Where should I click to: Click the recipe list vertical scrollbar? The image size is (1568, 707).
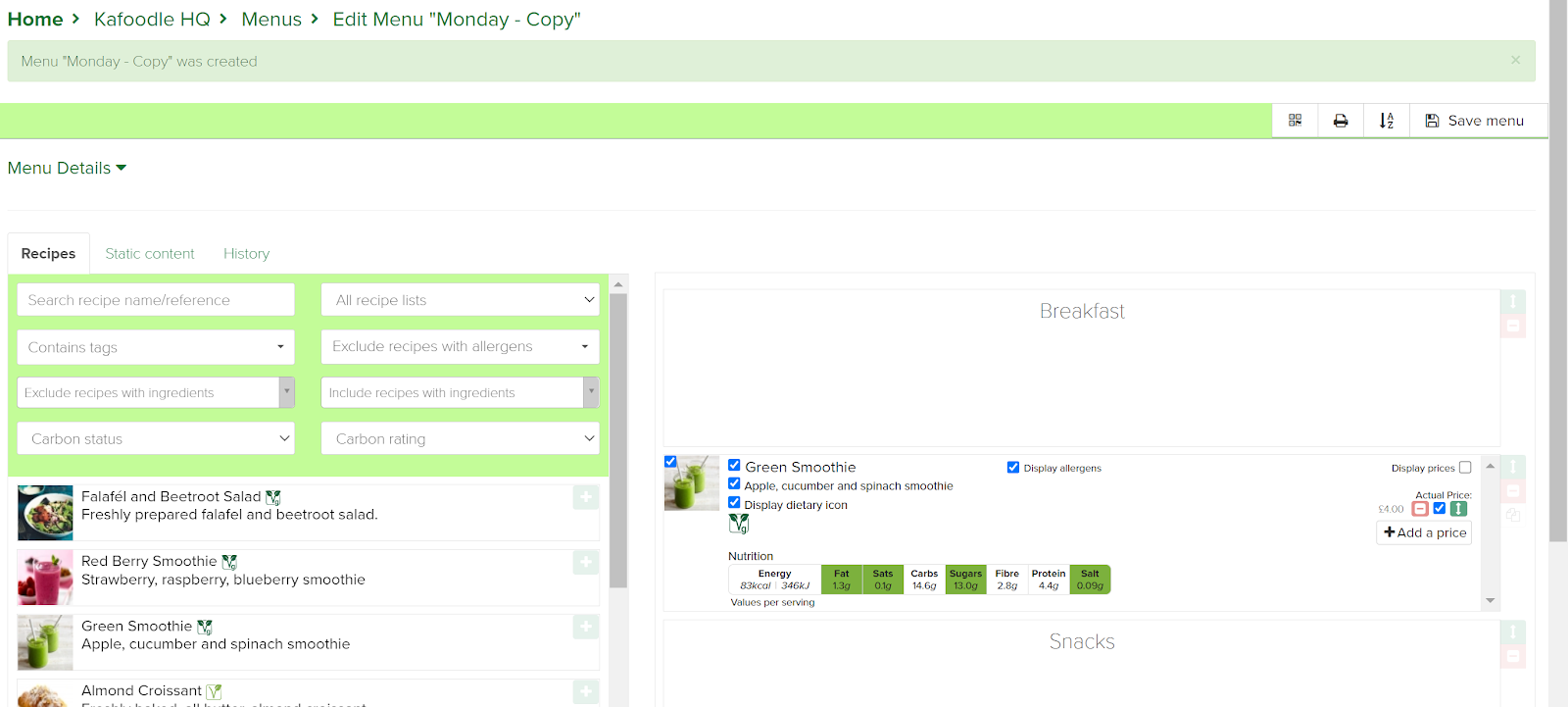click(x=618, y=440)
